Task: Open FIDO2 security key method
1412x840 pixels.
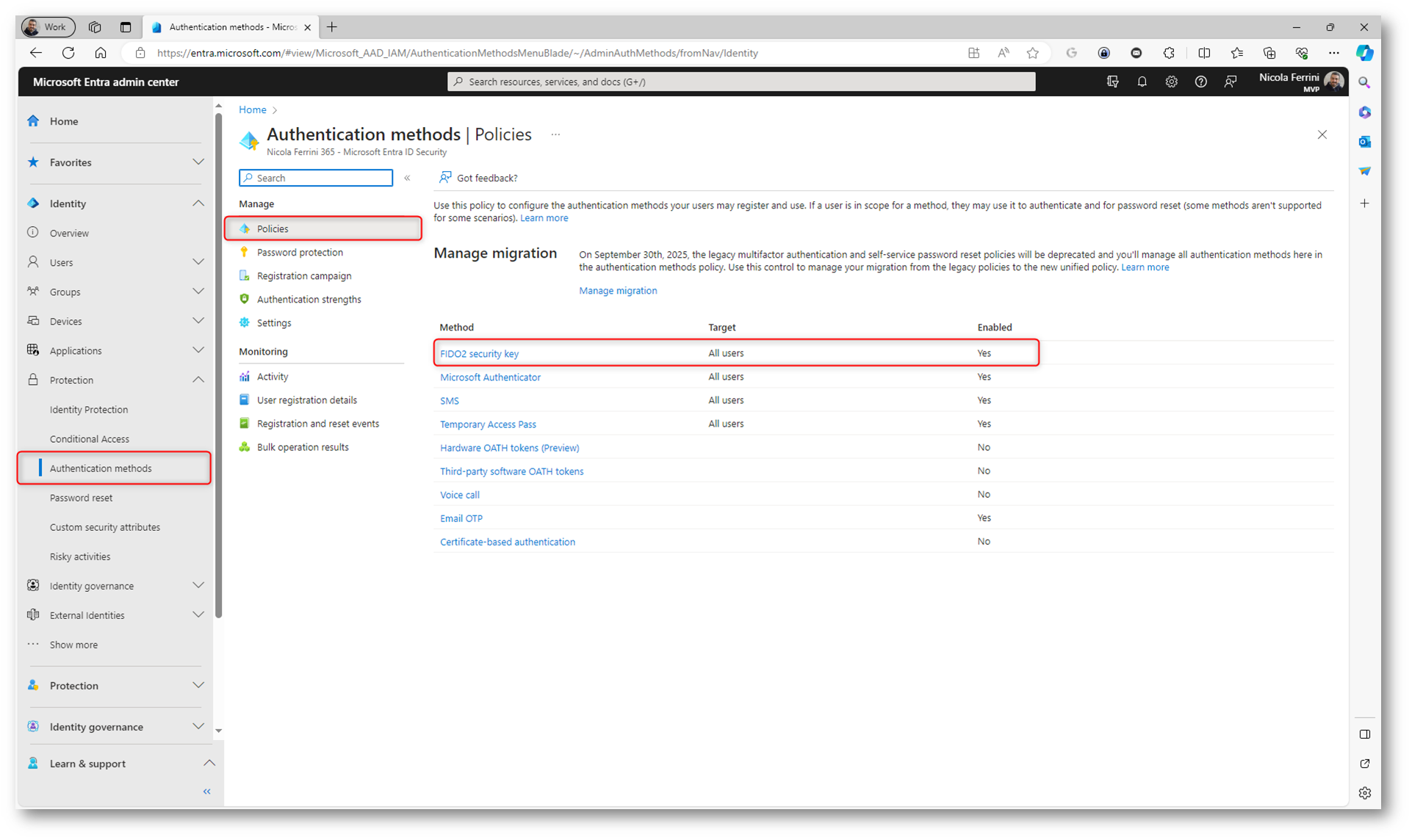Action: click(479, 354)
